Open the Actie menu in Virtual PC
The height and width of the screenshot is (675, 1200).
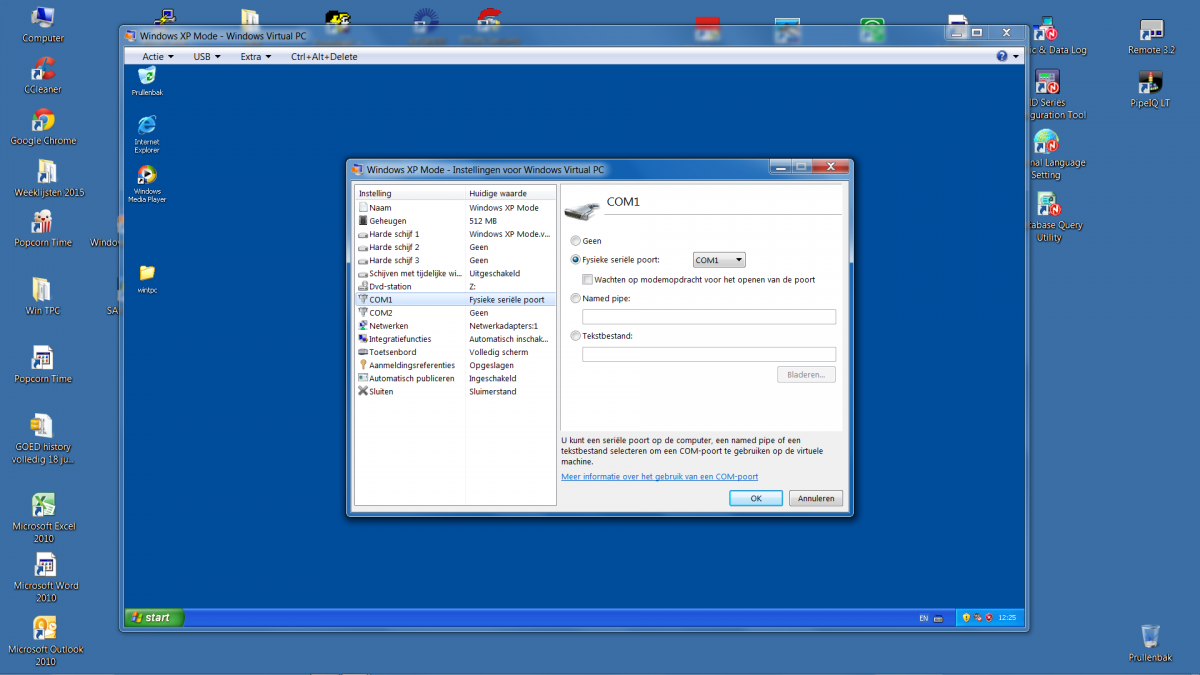coord(158,57)
